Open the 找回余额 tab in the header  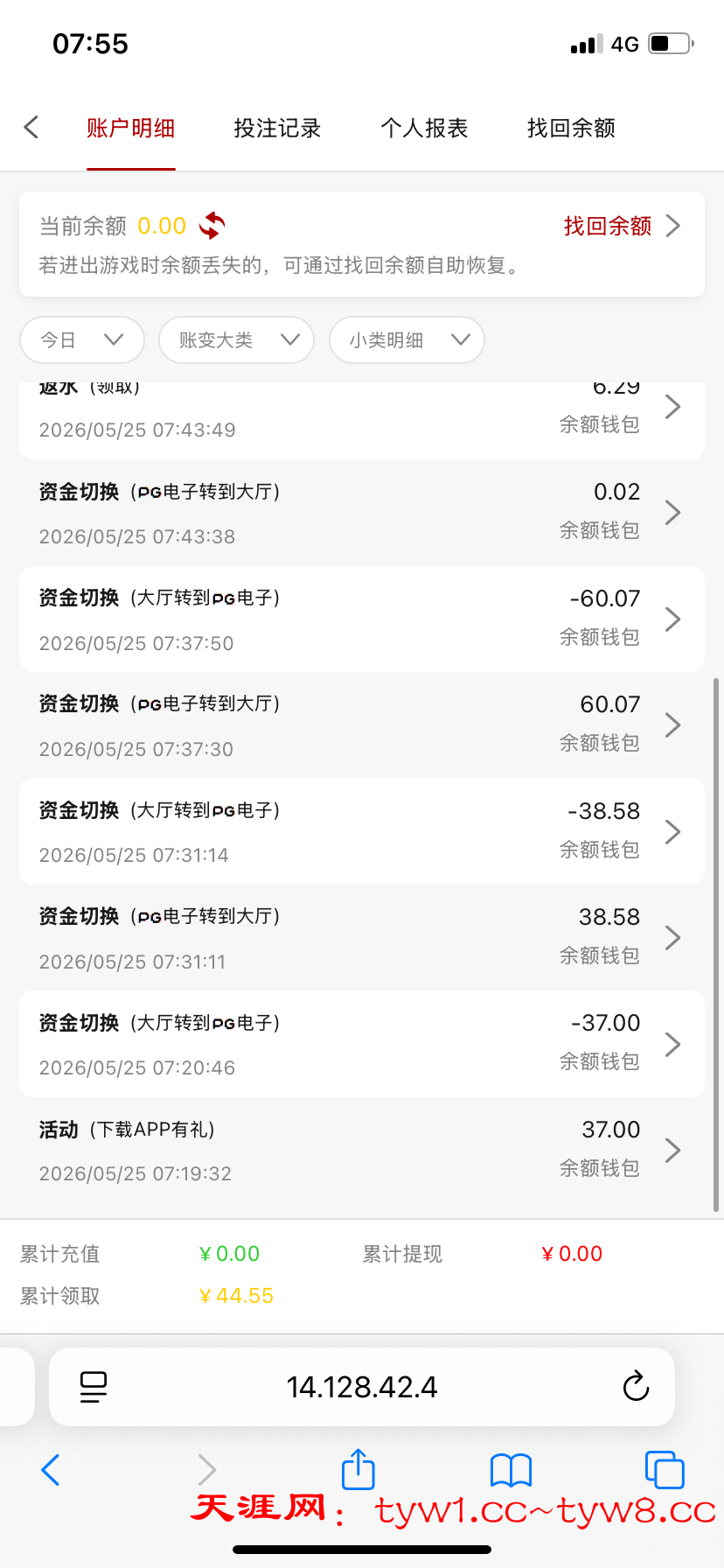571,128
